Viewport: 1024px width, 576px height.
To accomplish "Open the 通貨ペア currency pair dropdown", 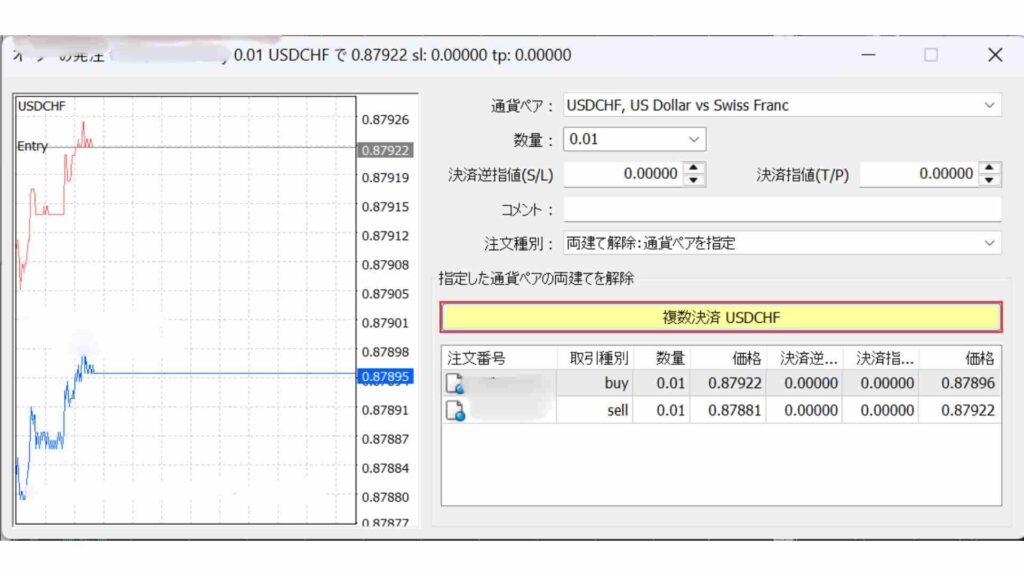I will (x=990, y=105).
